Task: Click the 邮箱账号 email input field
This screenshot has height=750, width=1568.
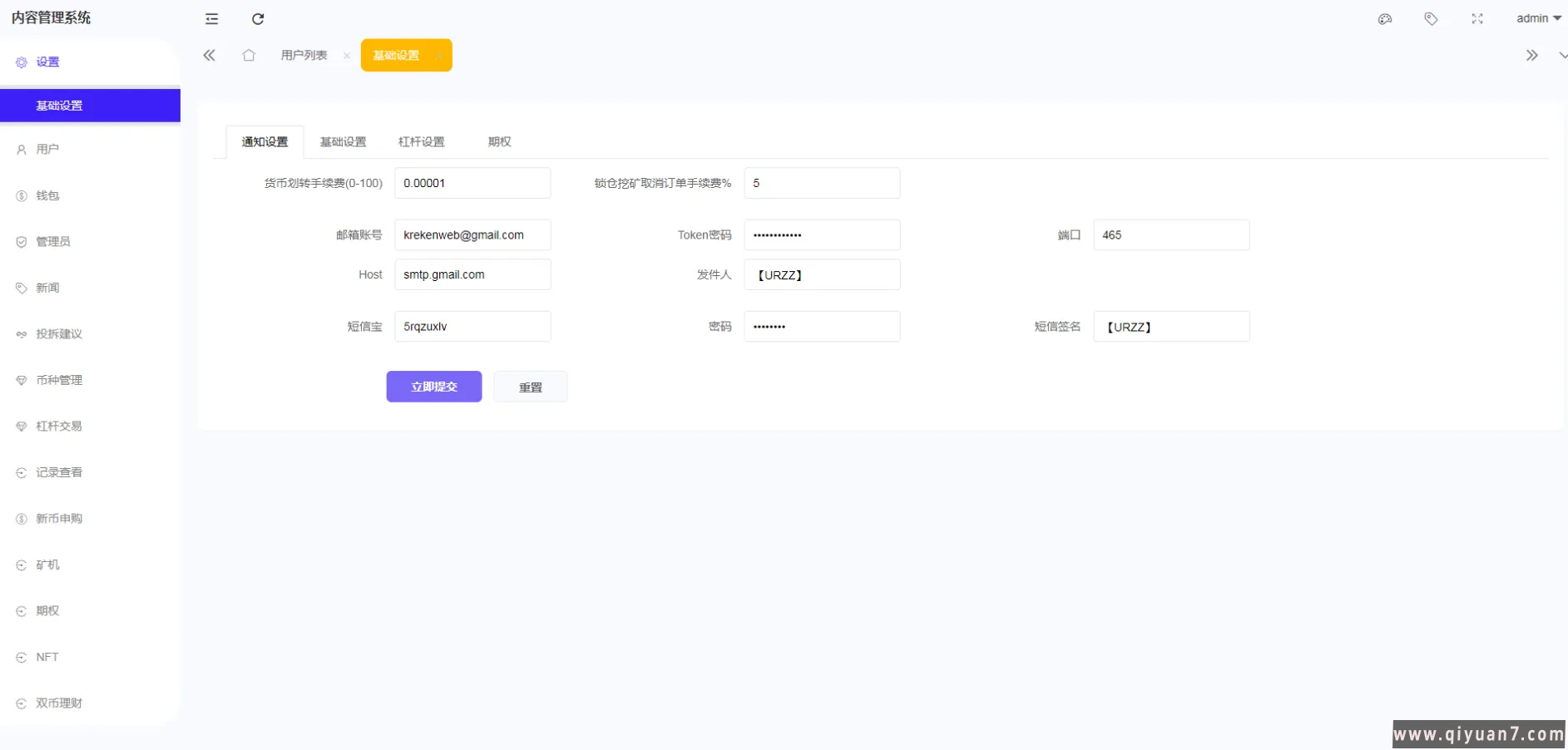Action: (x=472, y=235)
